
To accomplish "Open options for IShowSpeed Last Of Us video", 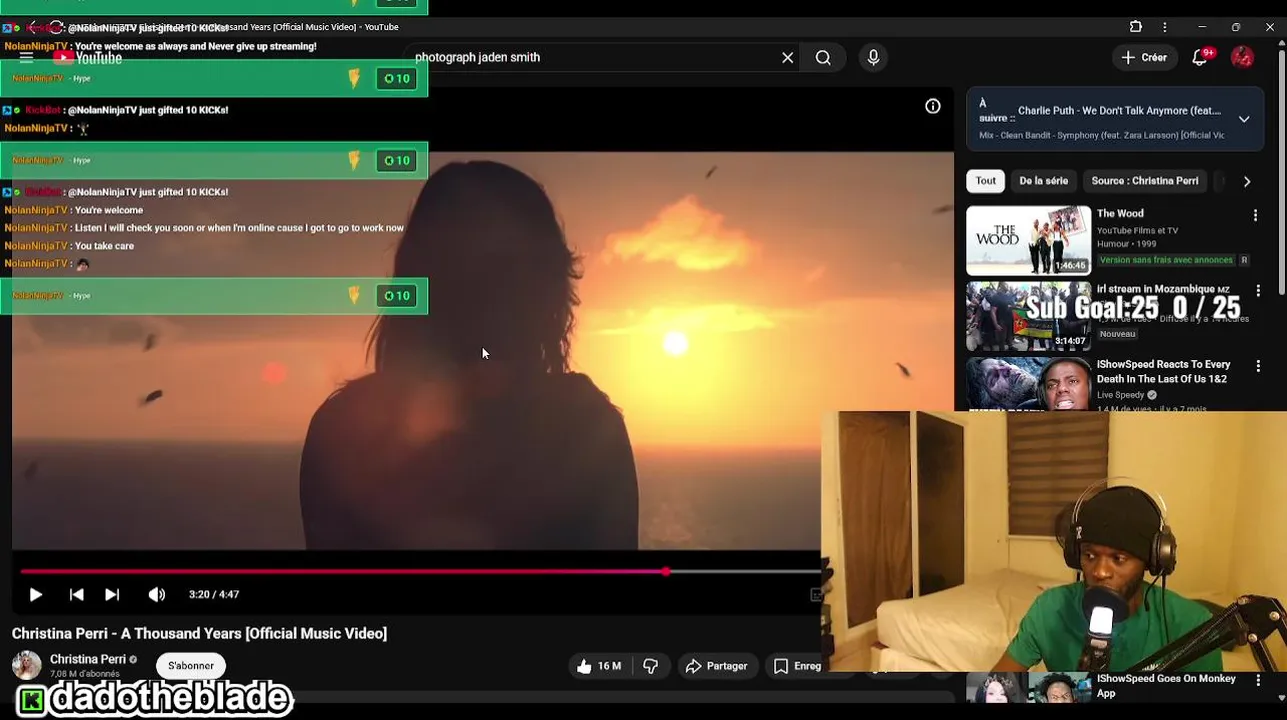I will coord(1258,366).
